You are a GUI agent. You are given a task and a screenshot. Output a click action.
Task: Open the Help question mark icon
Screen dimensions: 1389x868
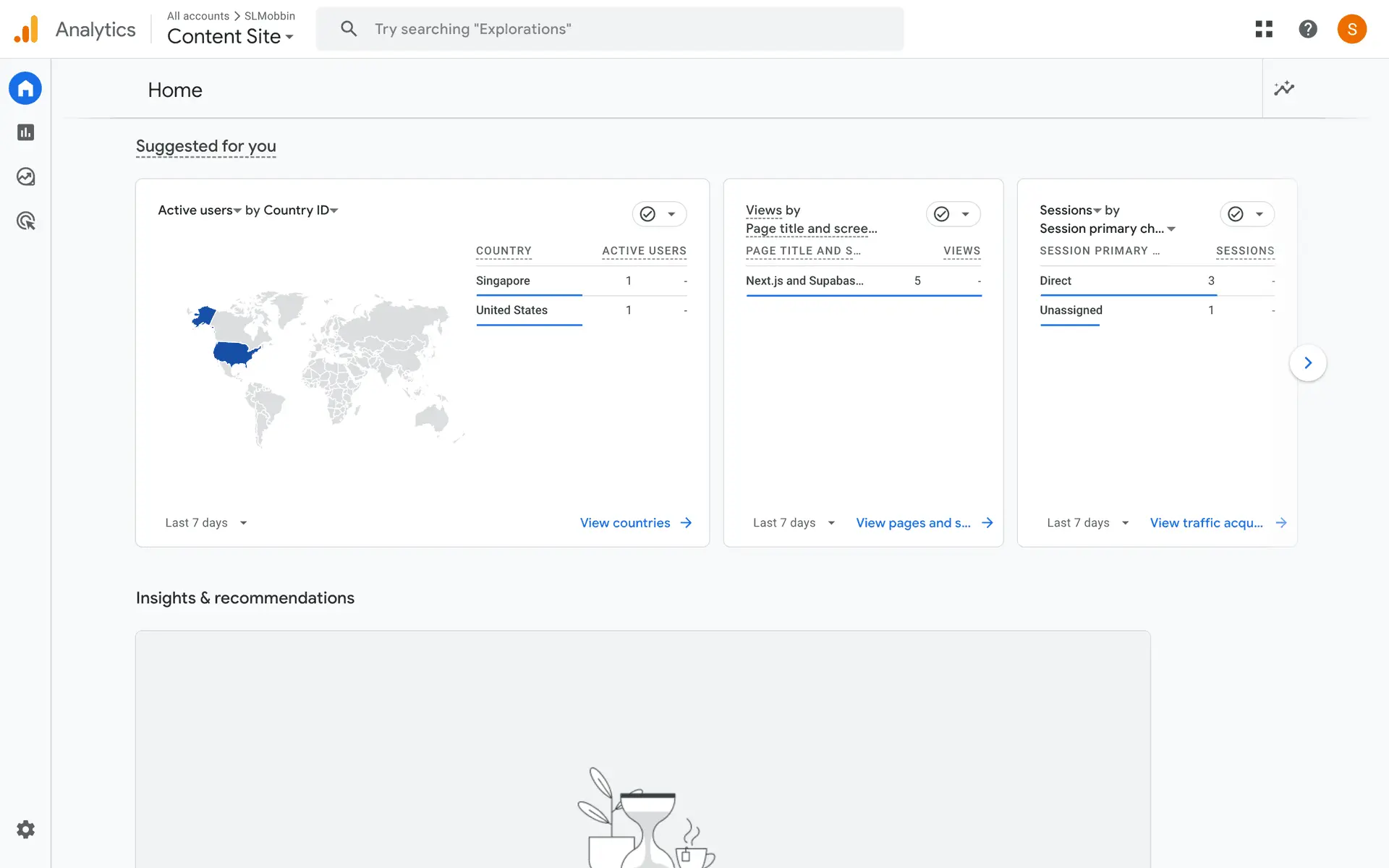[x=1307, y=29]
